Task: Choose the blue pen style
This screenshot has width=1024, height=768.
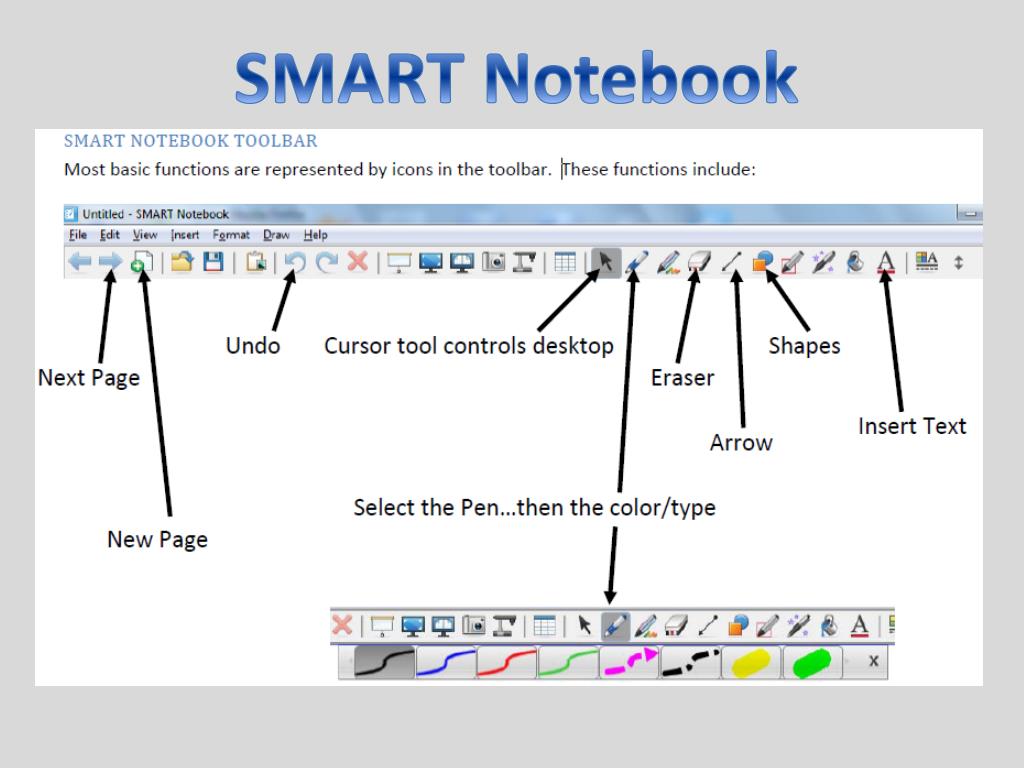Action: tap(445, 662)
